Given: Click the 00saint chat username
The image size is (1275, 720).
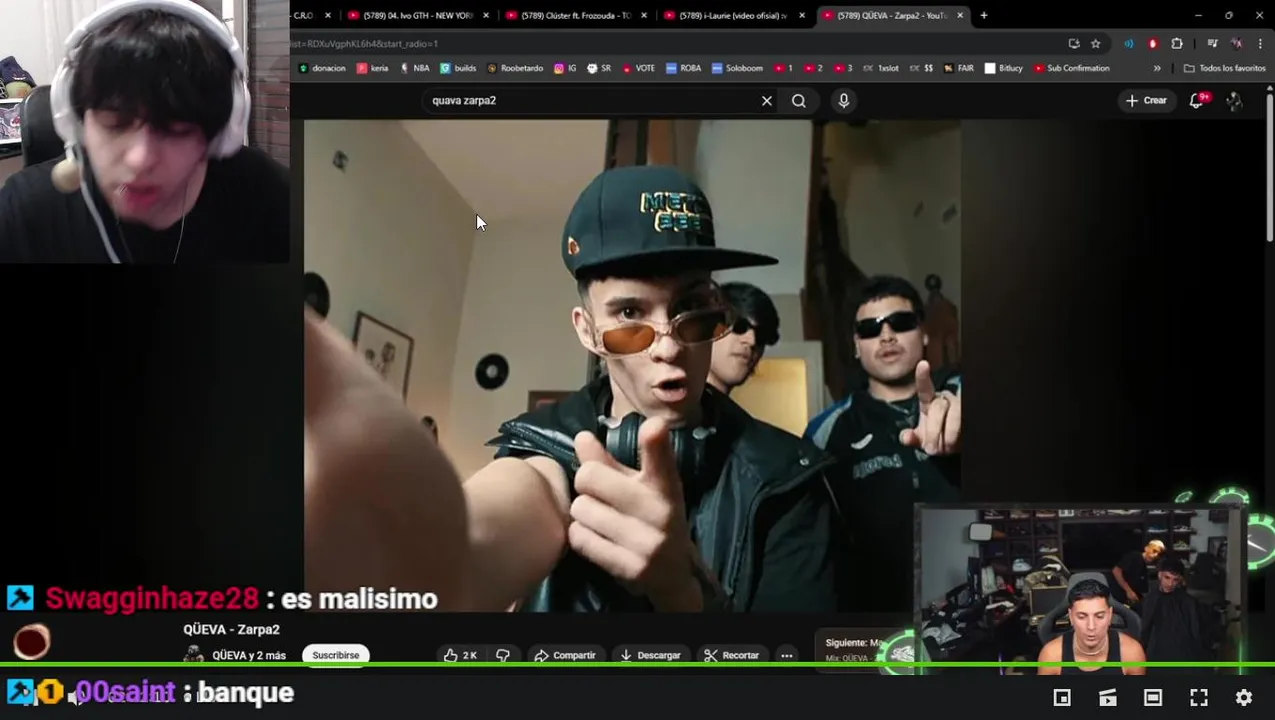Looking at the screenshot, I should point(126,692).
